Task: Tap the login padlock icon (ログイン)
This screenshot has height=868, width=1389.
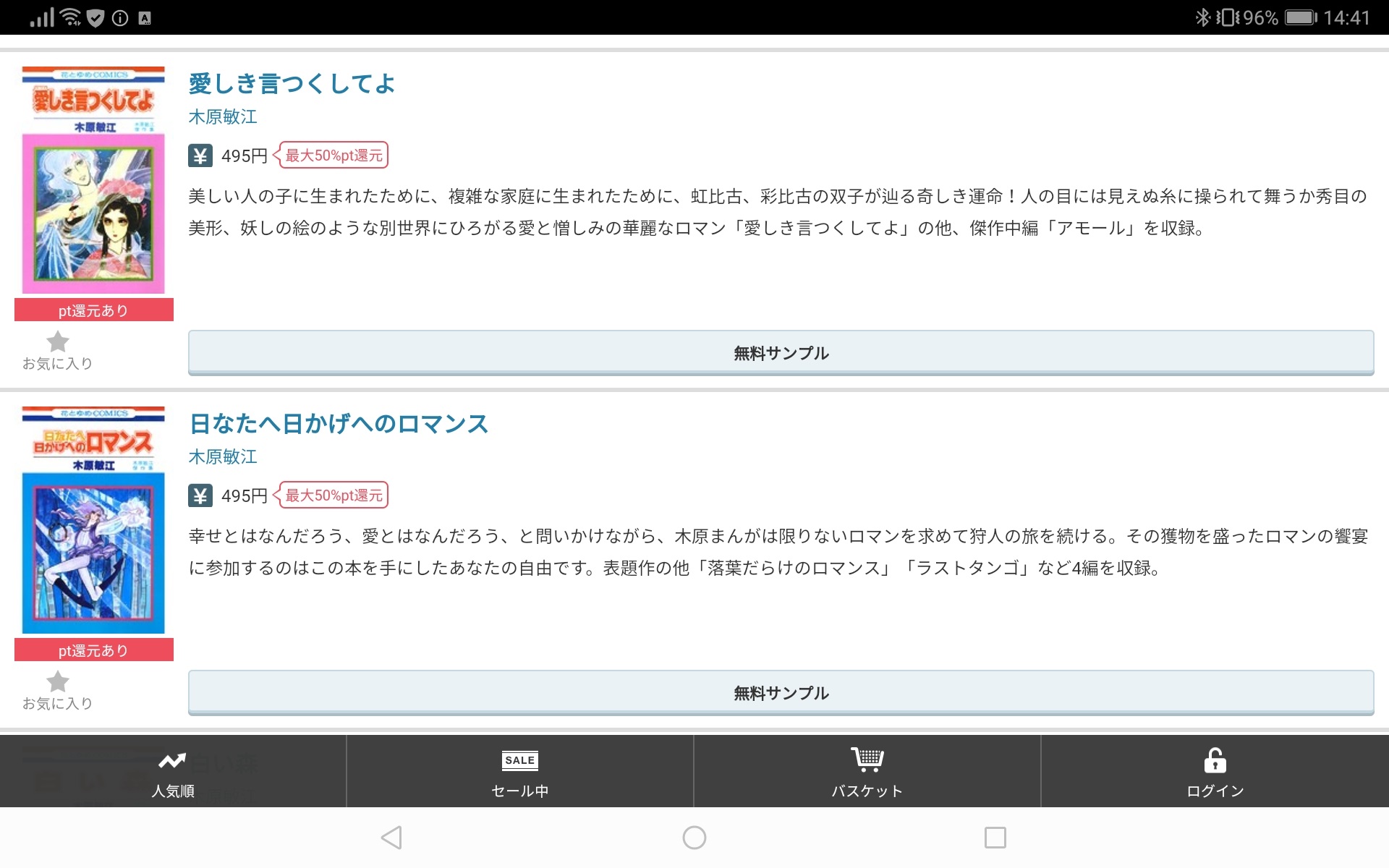Action: click(x=1215, y=761)
